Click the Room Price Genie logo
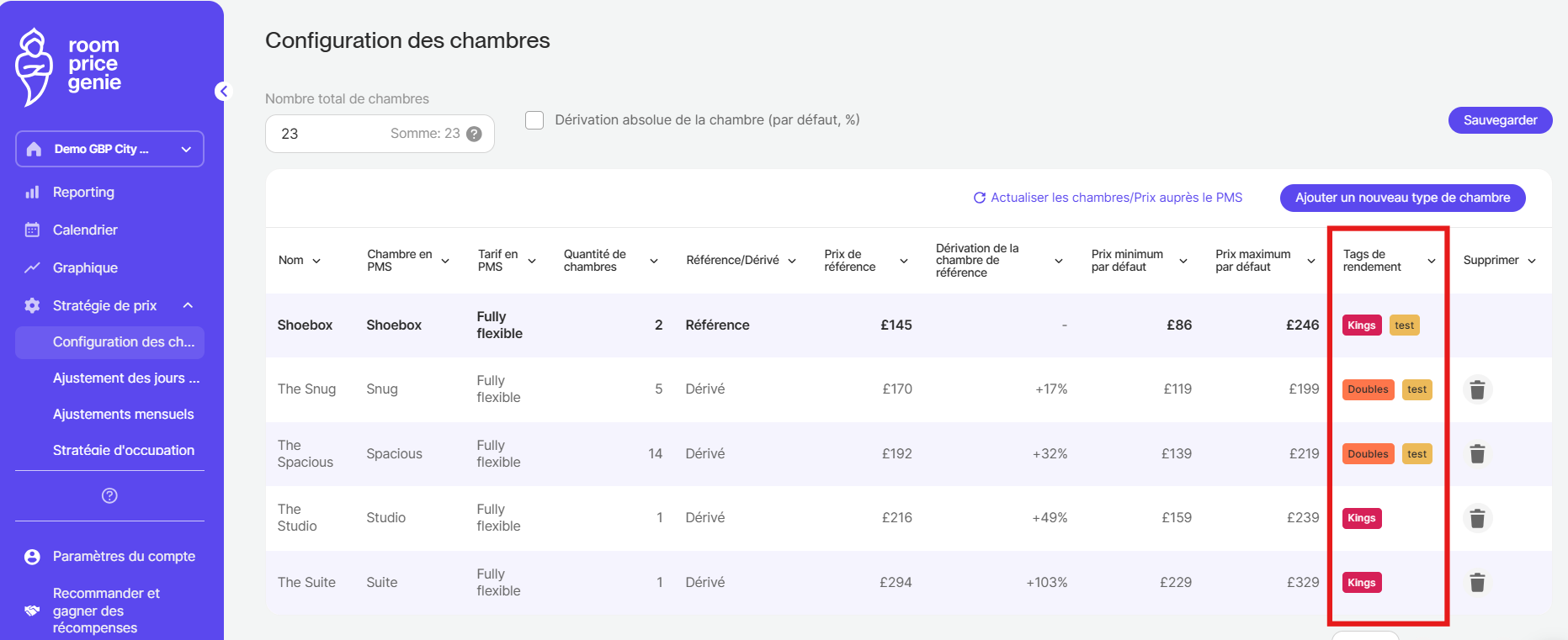This screenshot has width=1568, height=640. coord(69,66)
